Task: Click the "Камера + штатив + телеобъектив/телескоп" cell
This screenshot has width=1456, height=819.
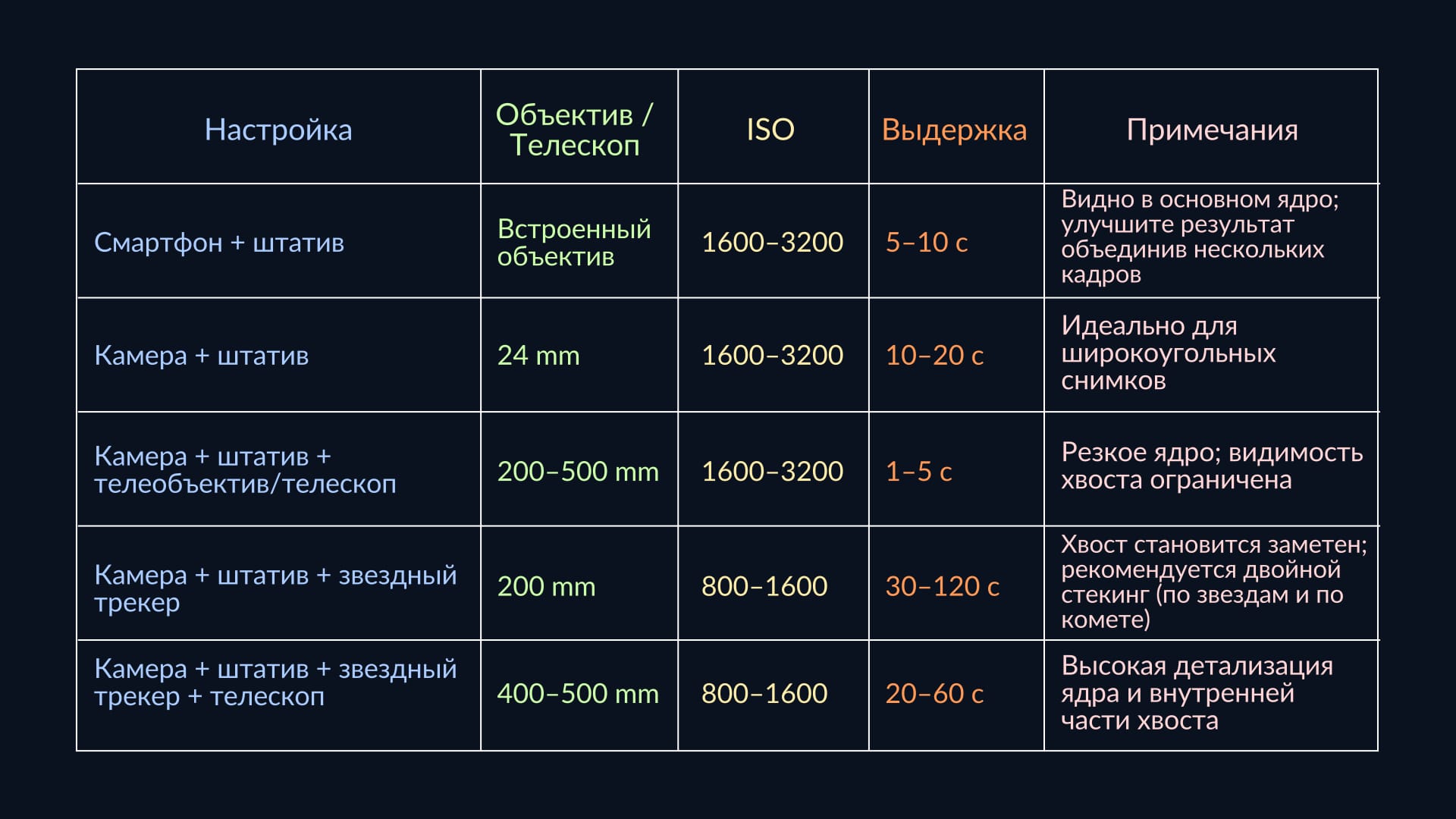Action: pyautogui.click(x=245, y=470)
